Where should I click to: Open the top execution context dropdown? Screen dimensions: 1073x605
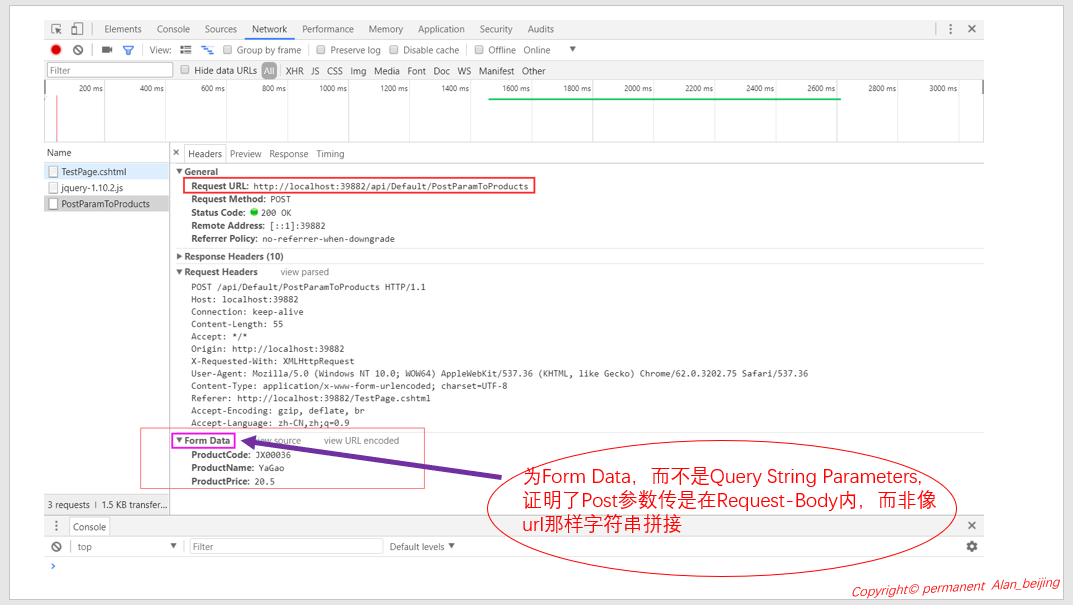tap(127, 546)
